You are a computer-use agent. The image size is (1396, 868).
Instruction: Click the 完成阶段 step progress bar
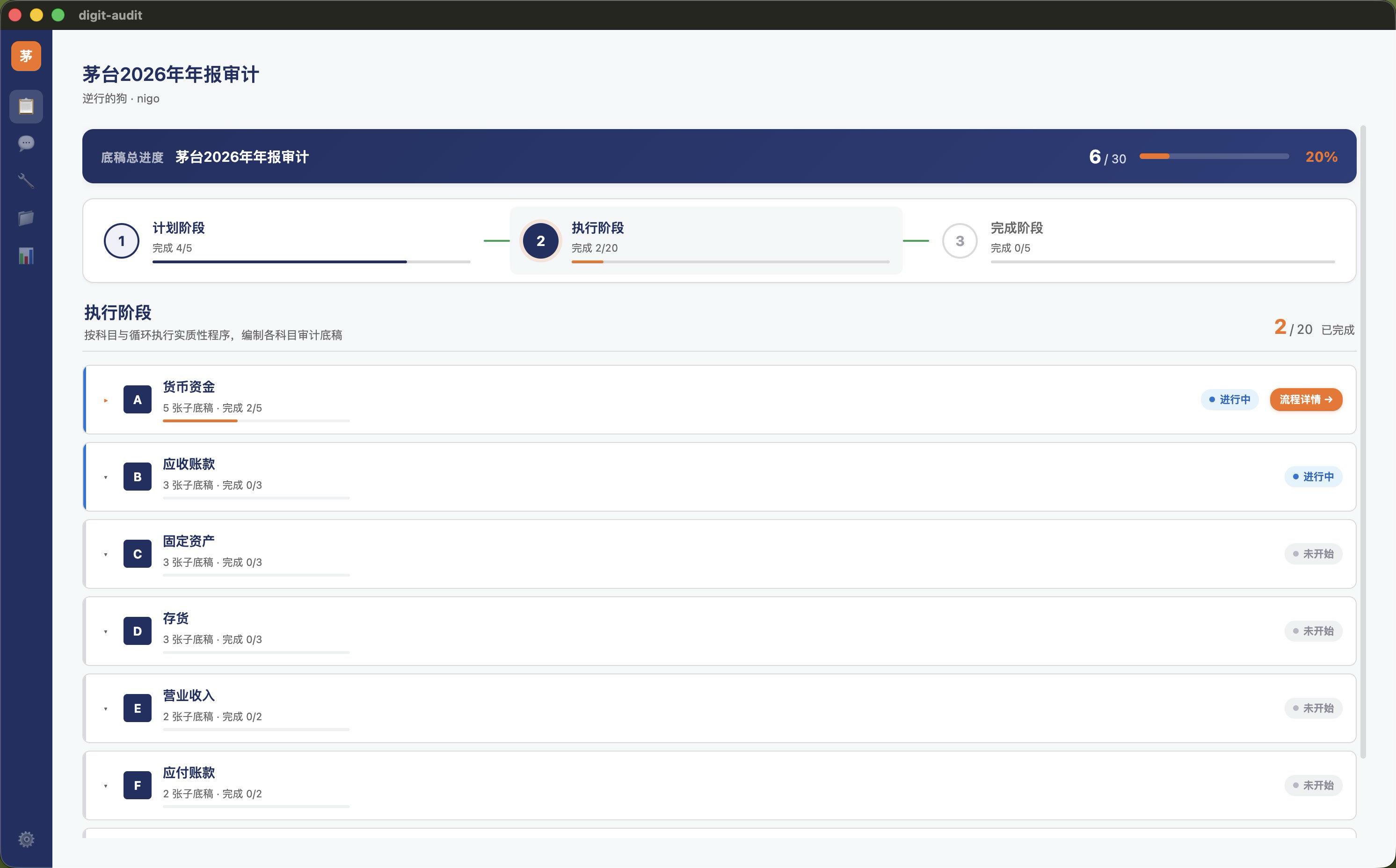pyautogui.click(x=1163, y=262)
